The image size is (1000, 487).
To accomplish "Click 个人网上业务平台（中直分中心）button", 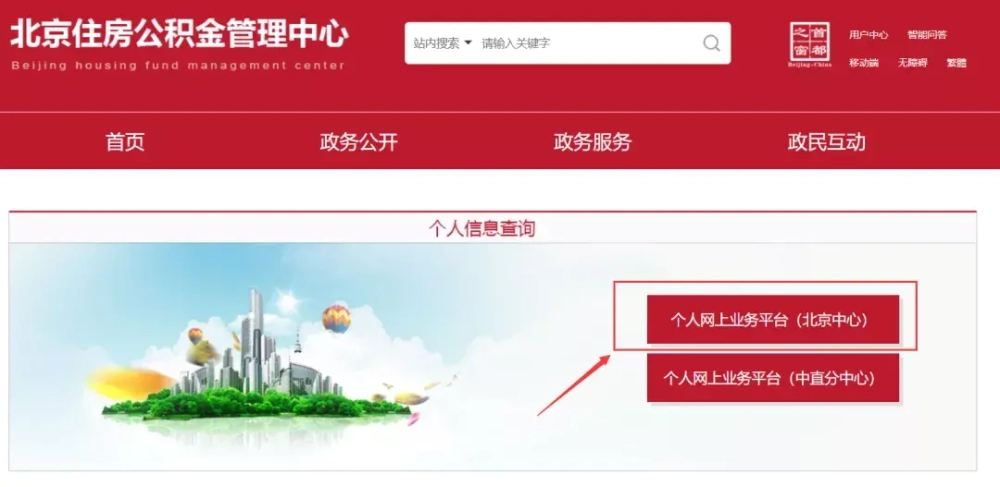I will 773,378.
